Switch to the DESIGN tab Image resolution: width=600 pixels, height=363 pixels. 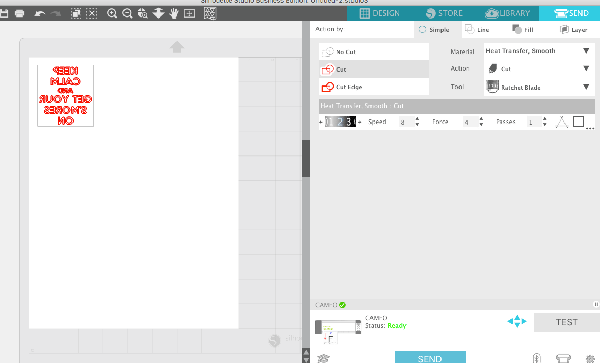pyautogui.click(x=380, y=13)
